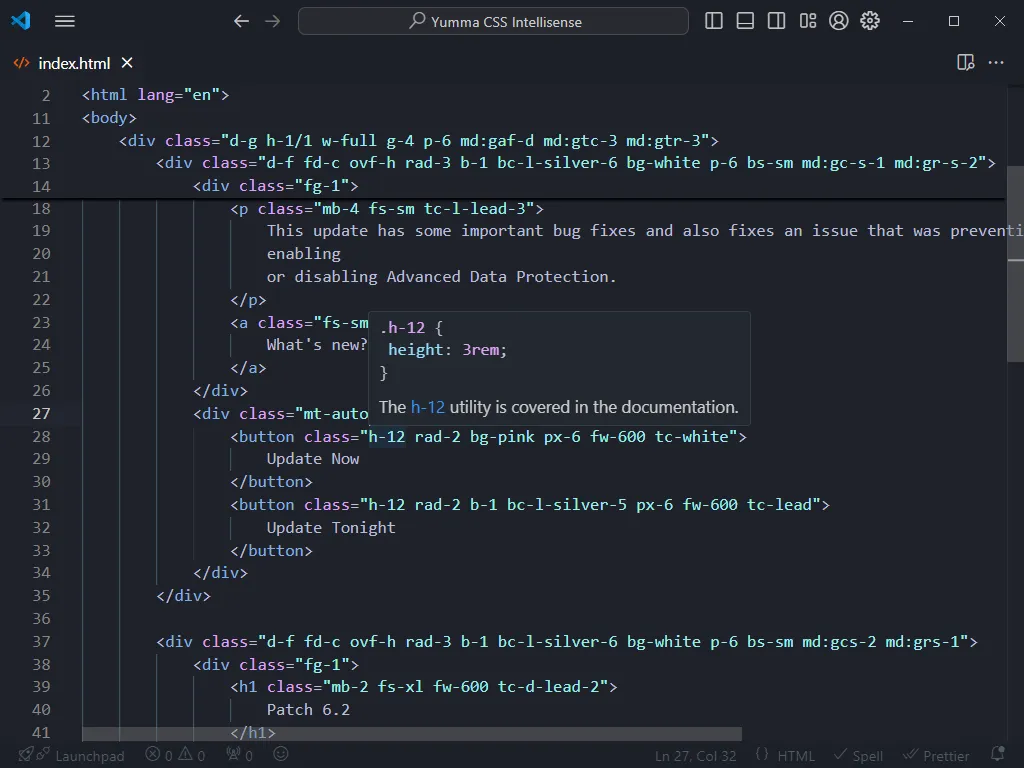Open the hamburger application menu

click(65, 22)
